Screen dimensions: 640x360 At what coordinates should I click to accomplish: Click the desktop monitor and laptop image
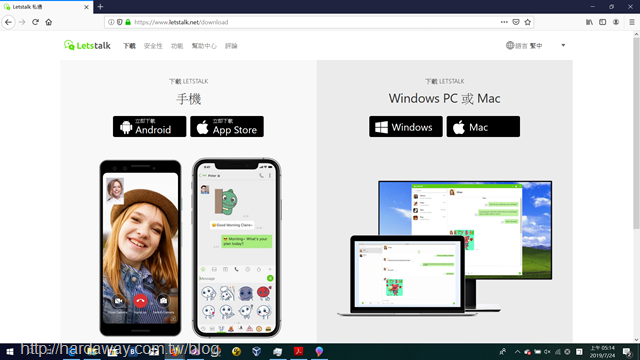tap(445, 248)
